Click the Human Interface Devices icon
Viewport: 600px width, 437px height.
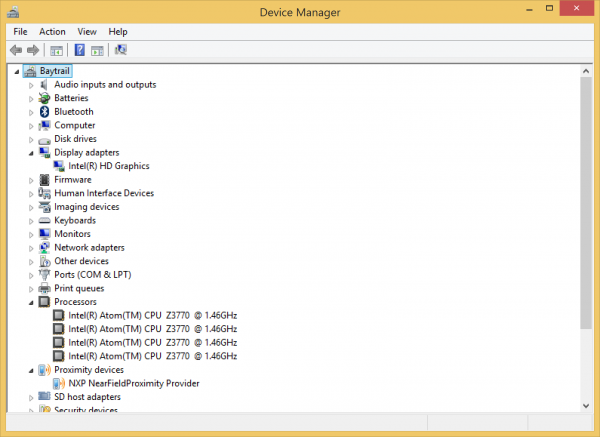(x=44, y=193)
